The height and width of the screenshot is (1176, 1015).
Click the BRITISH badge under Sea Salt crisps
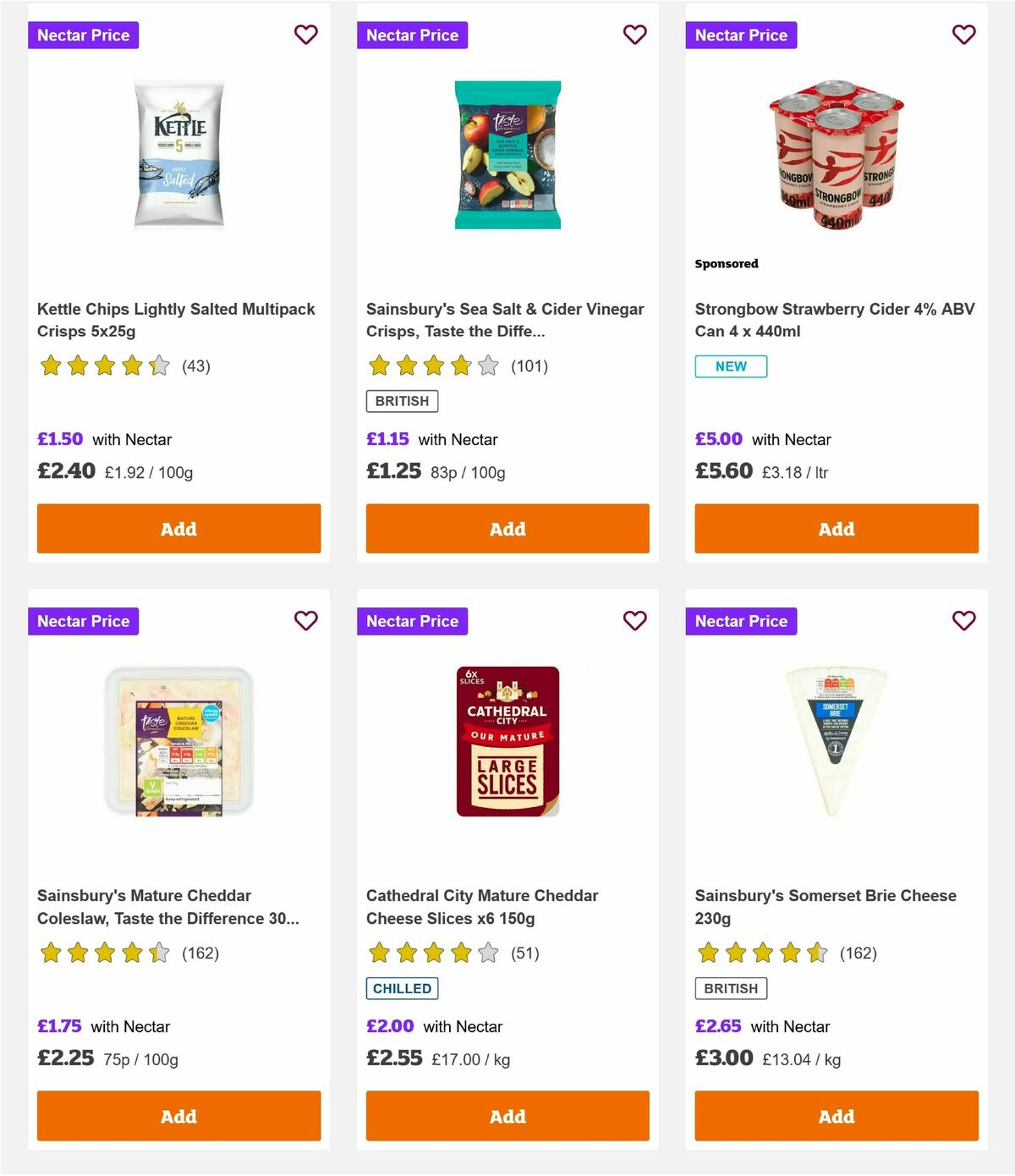(x=401, y=400)
